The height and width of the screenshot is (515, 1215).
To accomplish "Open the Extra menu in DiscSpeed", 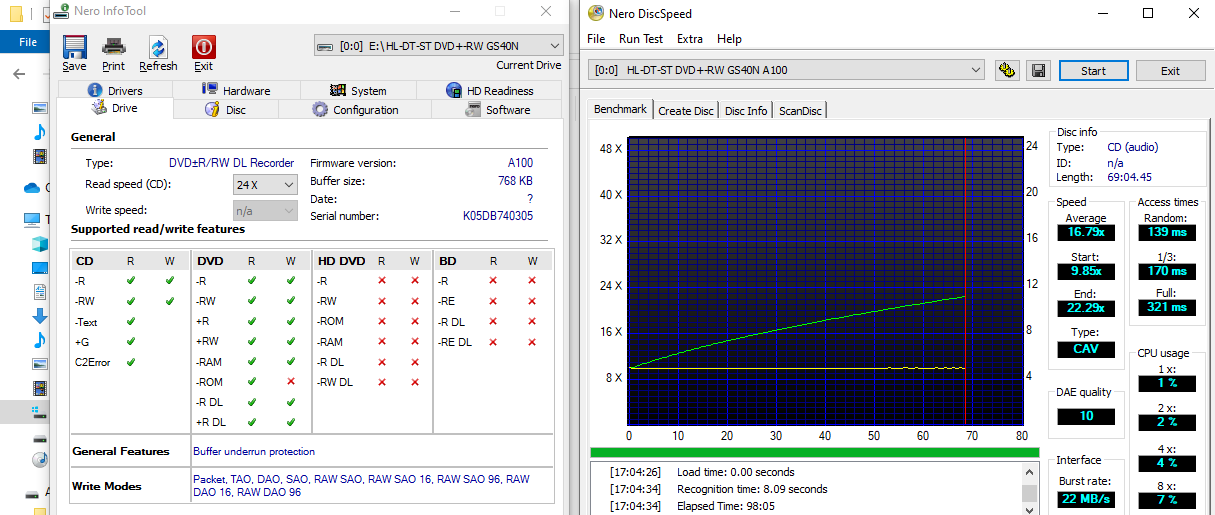I will (689, 39).
